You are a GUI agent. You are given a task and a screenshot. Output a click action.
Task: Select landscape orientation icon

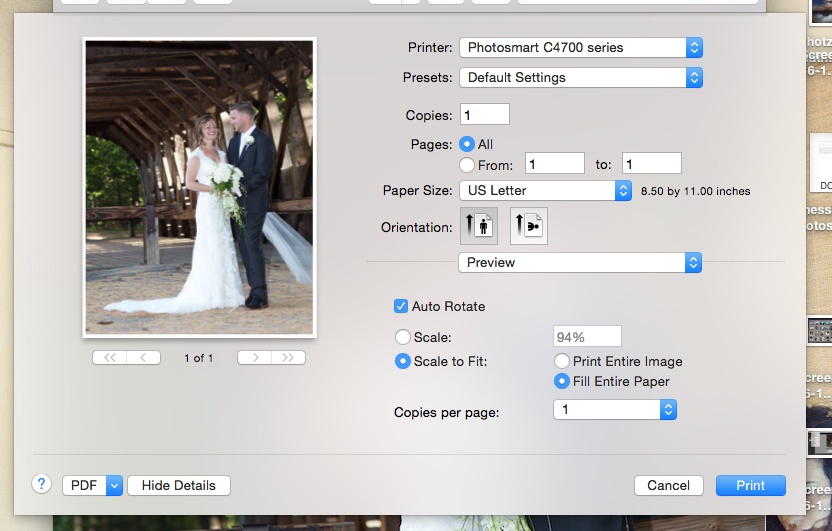click(529, 226)
